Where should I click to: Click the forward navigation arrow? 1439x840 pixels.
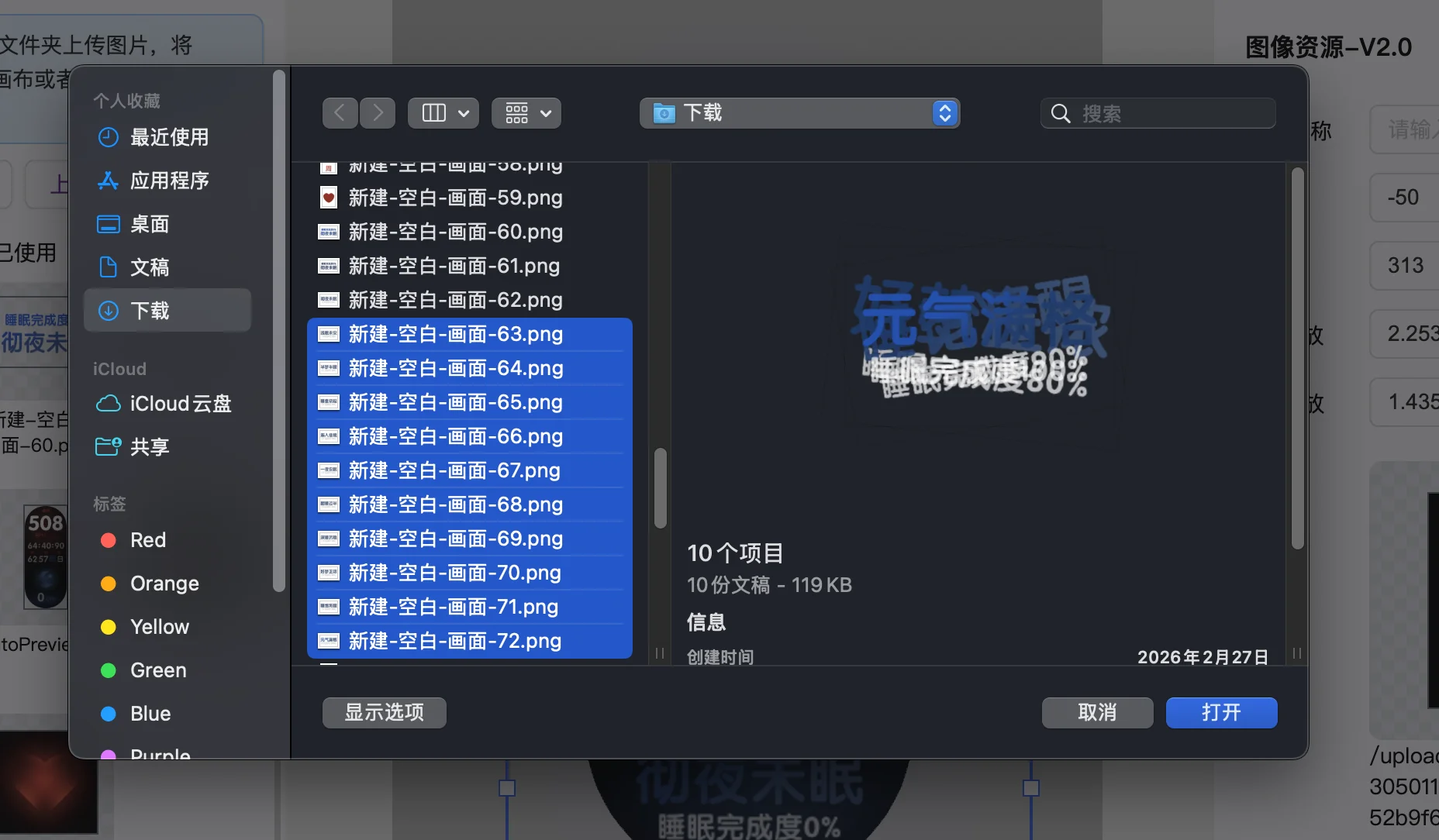tap(378, 113)
